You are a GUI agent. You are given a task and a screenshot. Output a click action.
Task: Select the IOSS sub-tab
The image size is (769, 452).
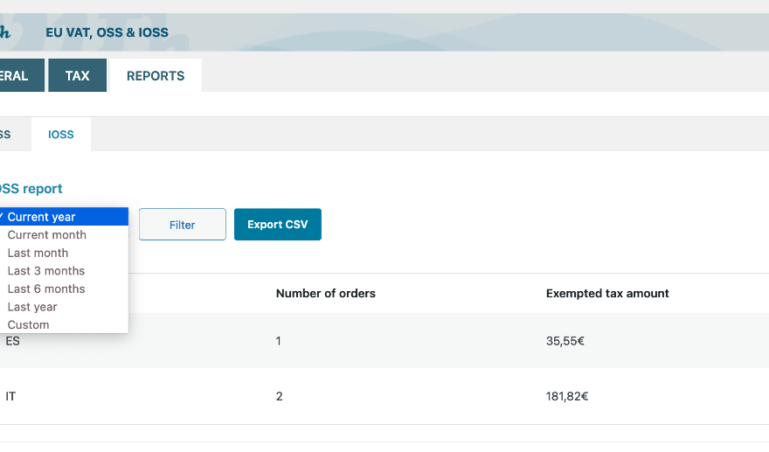click(x=61, y=134)
